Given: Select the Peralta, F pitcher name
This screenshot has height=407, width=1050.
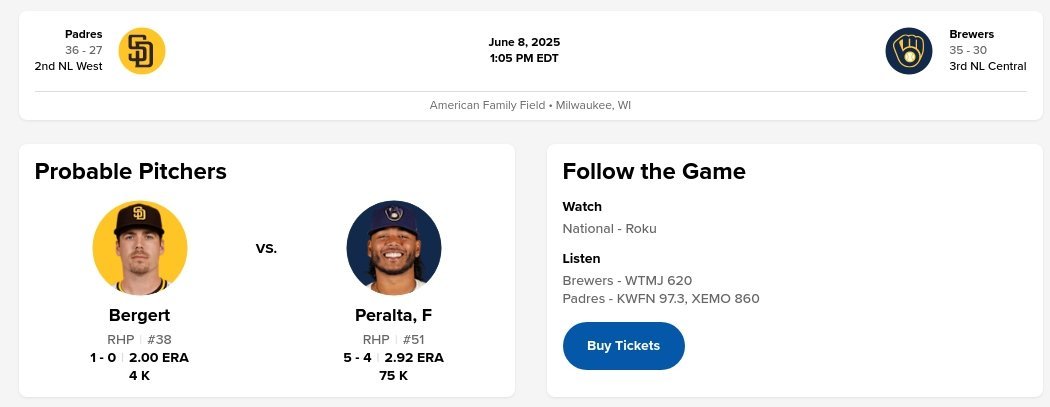Looking at the screenshot, I should coord(393,315).
